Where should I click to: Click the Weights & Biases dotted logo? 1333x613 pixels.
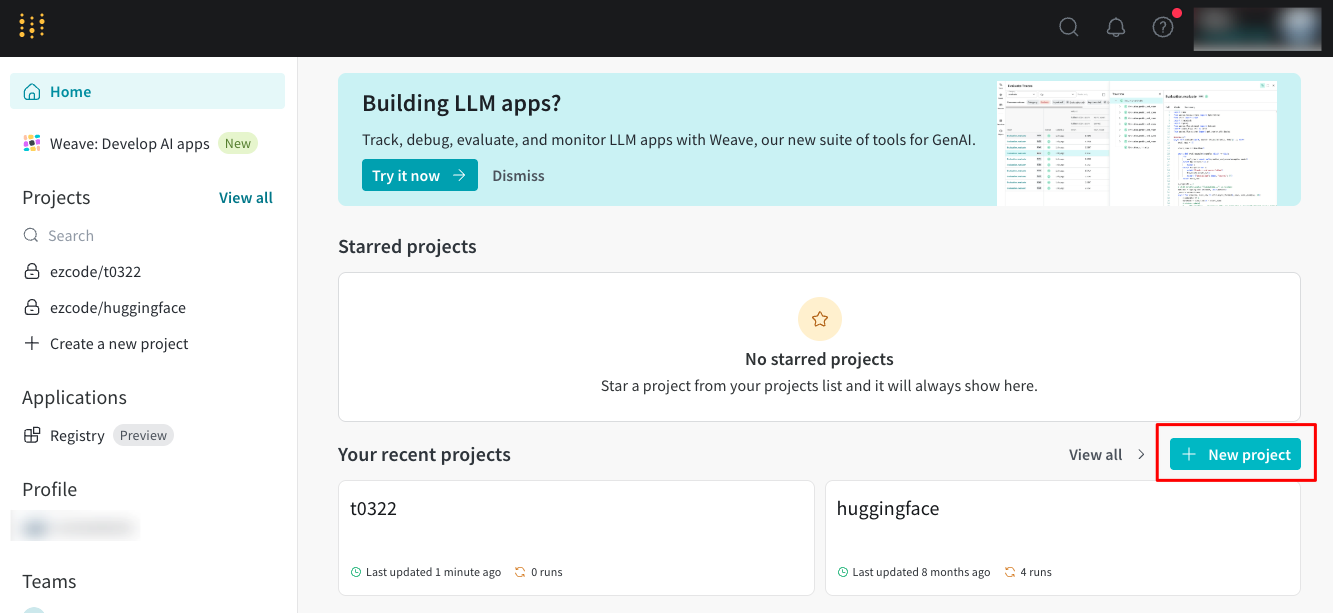pyautogui.click(x=32, y=26)
